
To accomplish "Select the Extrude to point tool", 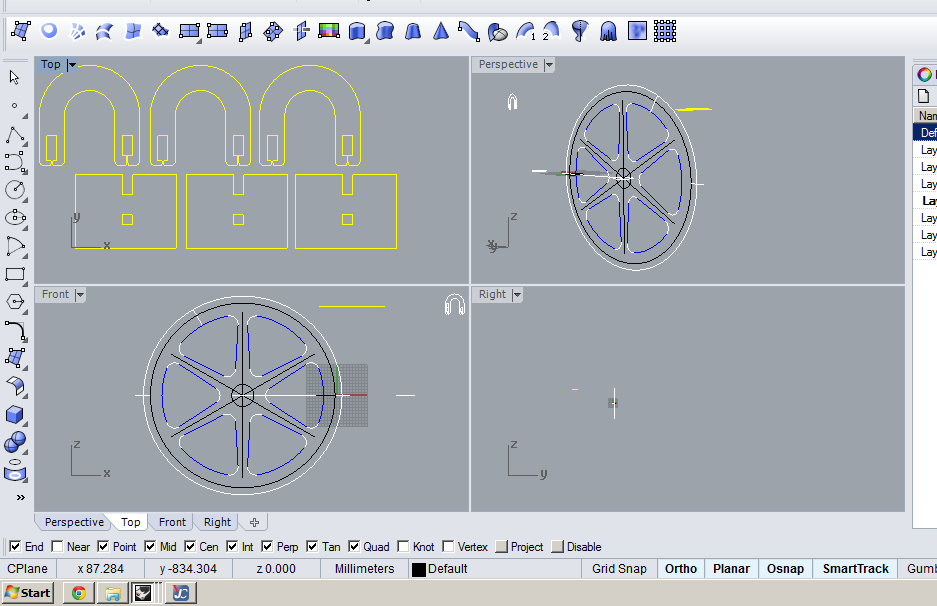I will click(x=441, y=31).
